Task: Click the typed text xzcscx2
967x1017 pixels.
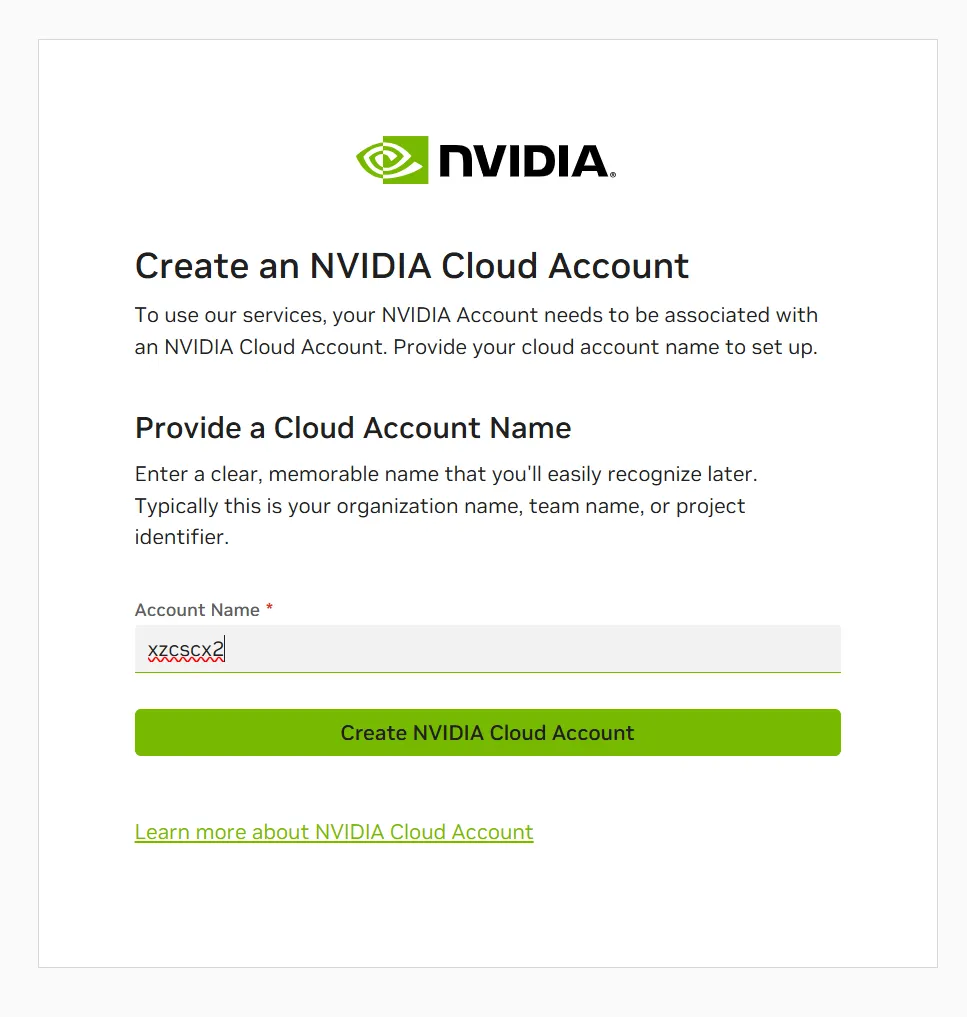Action: (x=186, y=650)
